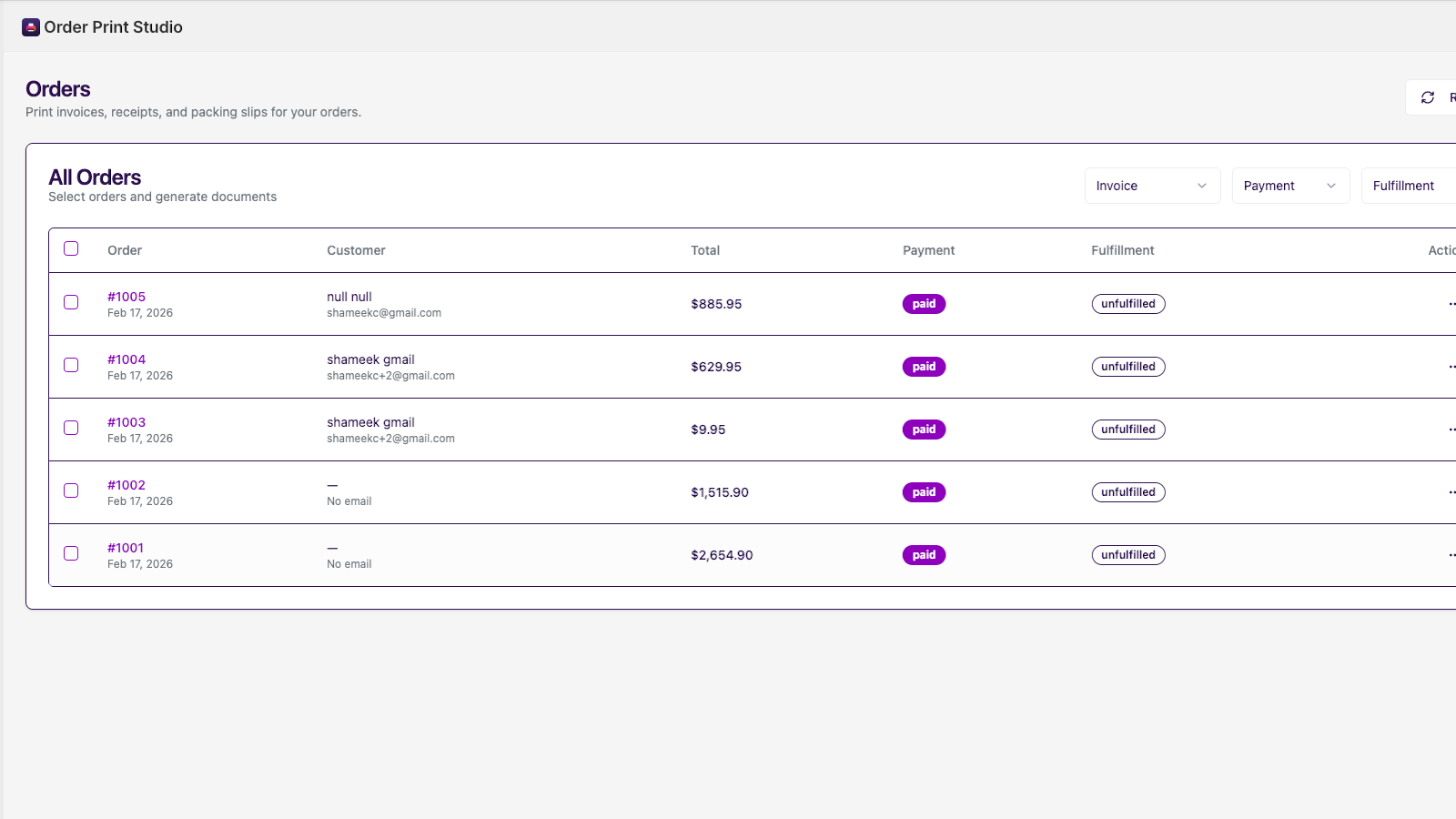The image size is (1456, 819).
Task: Open the actions ellipsis for order #1004
Action: pyautogui.click(x=1451, y=366)
